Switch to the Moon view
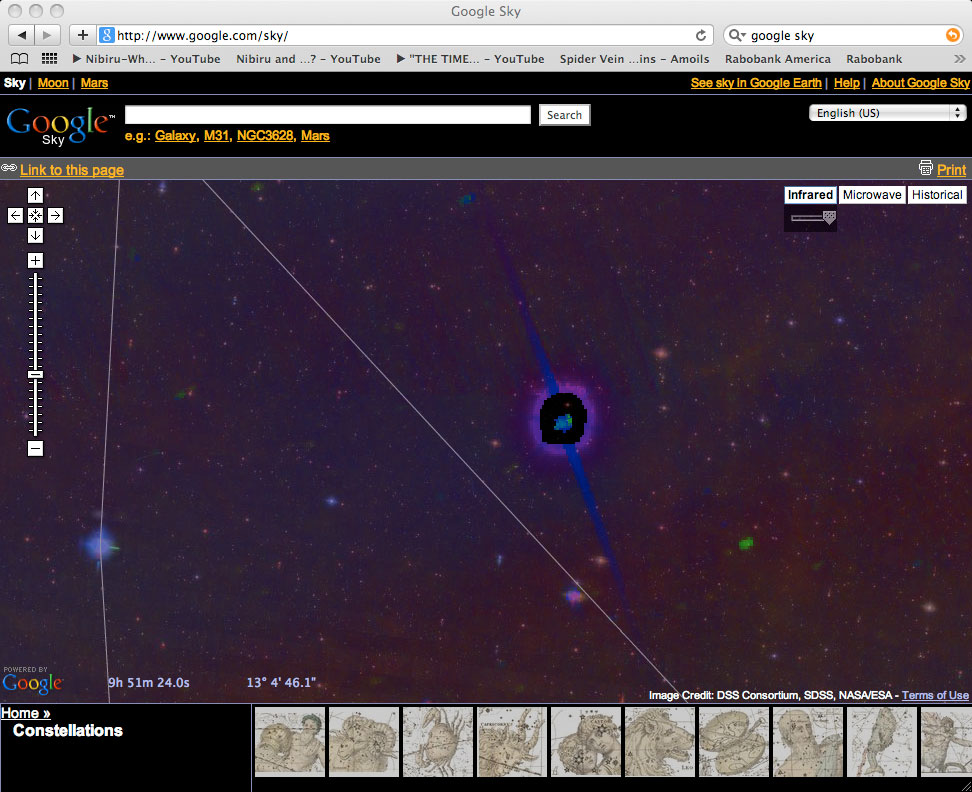This screenshot has width=972, height=792. pyautogui.click(x=53, y=83)
